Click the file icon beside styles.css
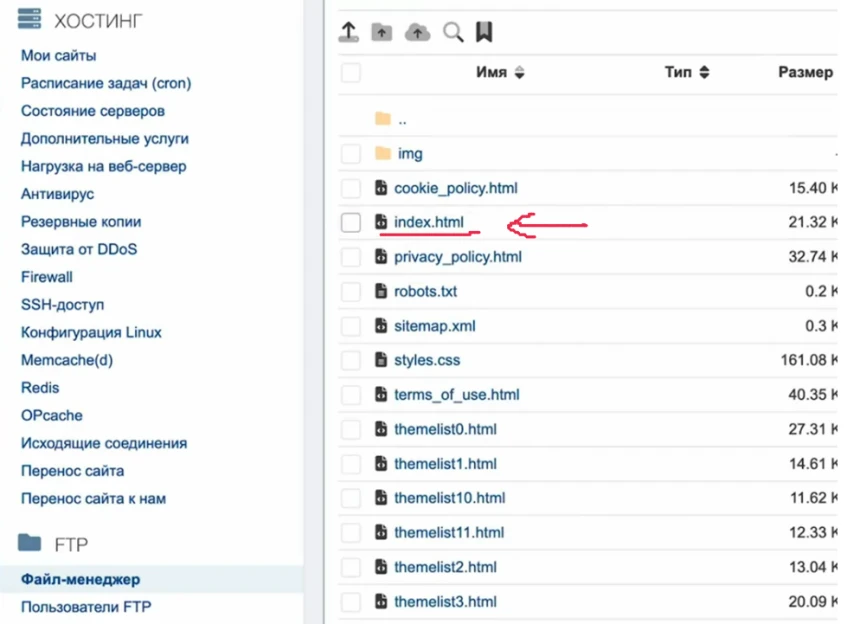The image size is (860, 624). pos(380,360)
